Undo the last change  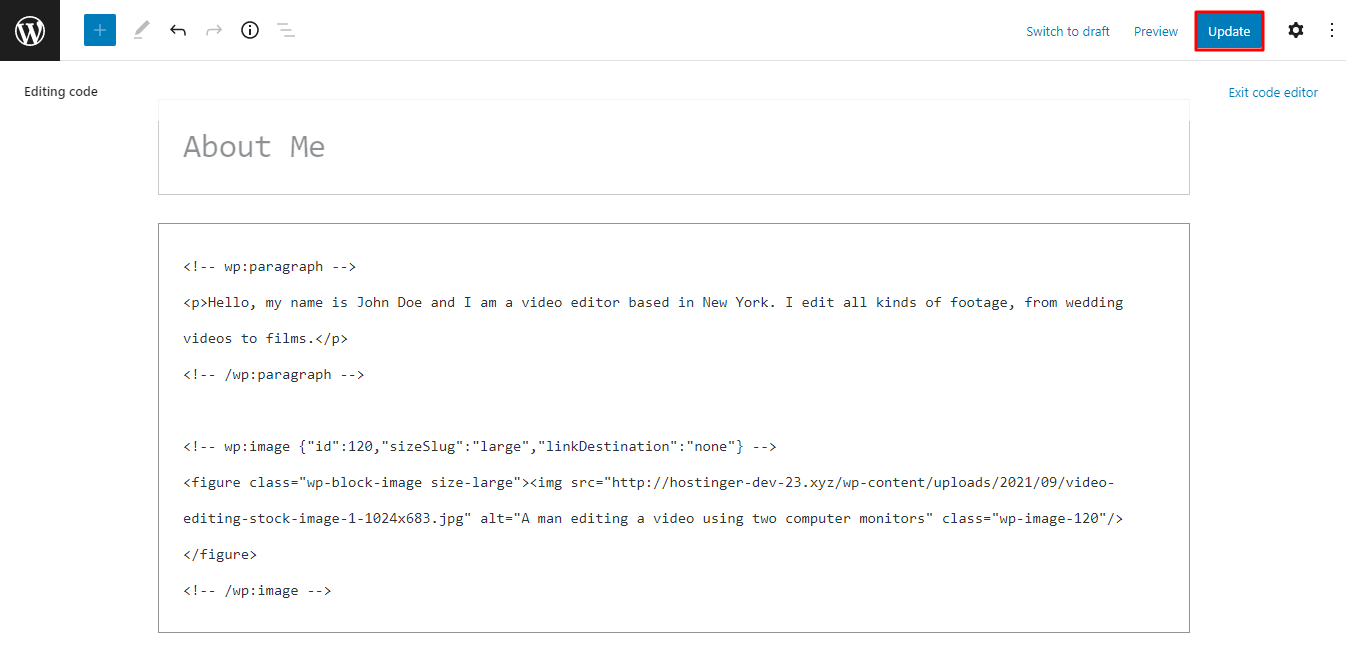pyautogui.click(x=177, y=30)
